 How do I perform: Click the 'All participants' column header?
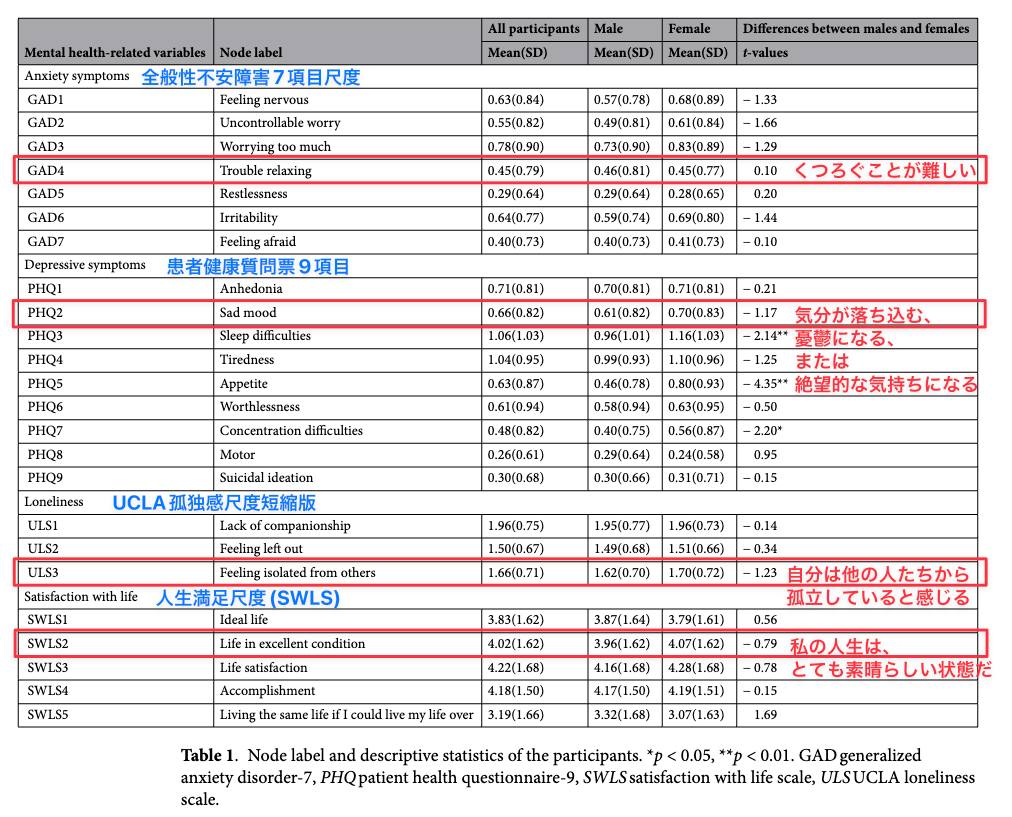tap(534, 28)
